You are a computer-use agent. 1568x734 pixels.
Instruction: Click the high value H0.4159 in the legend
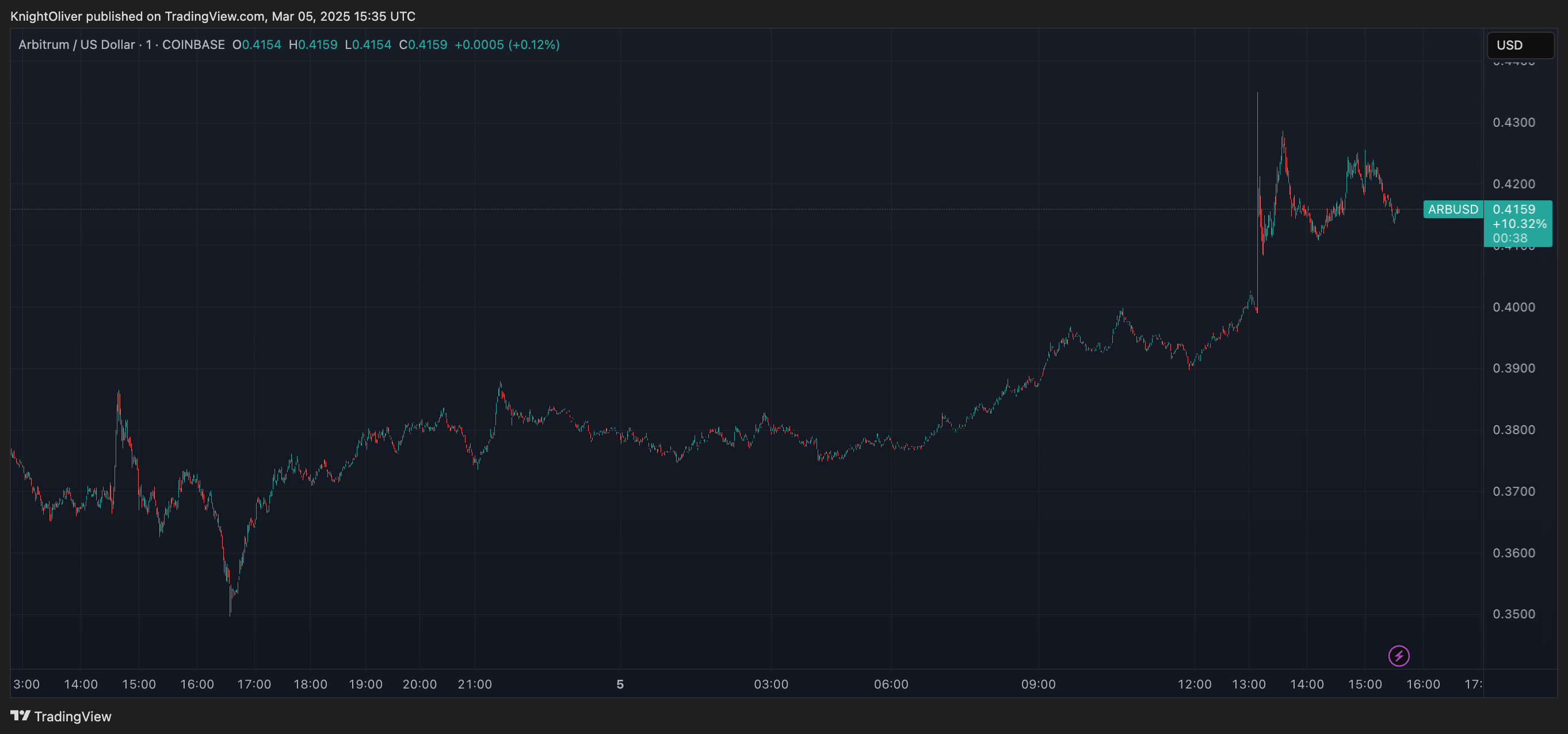coord(313,44)
